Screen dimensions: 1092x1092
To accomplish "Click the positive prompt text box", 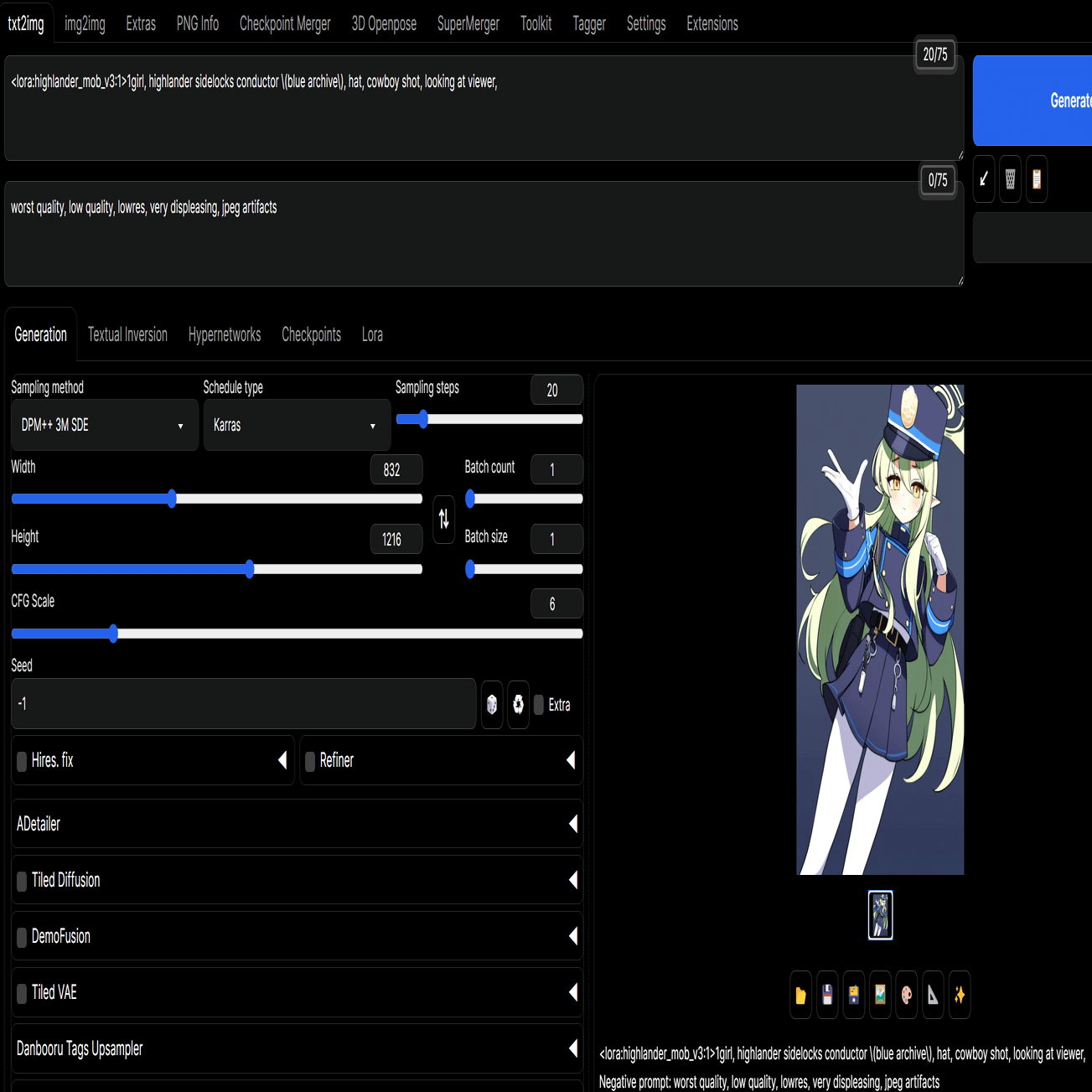I will 484,108.
